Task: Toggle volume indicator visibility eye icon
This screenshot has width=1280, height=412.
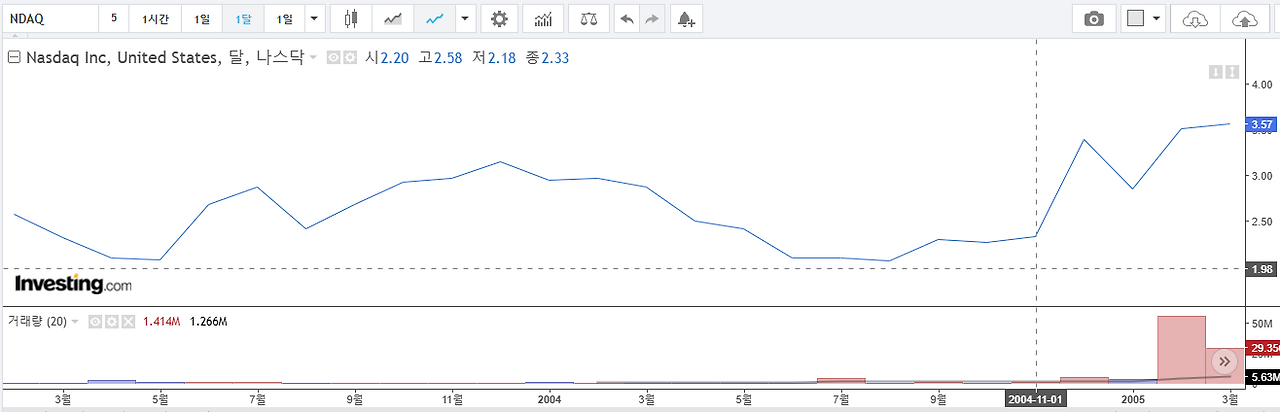Action: tap(95, 321)
